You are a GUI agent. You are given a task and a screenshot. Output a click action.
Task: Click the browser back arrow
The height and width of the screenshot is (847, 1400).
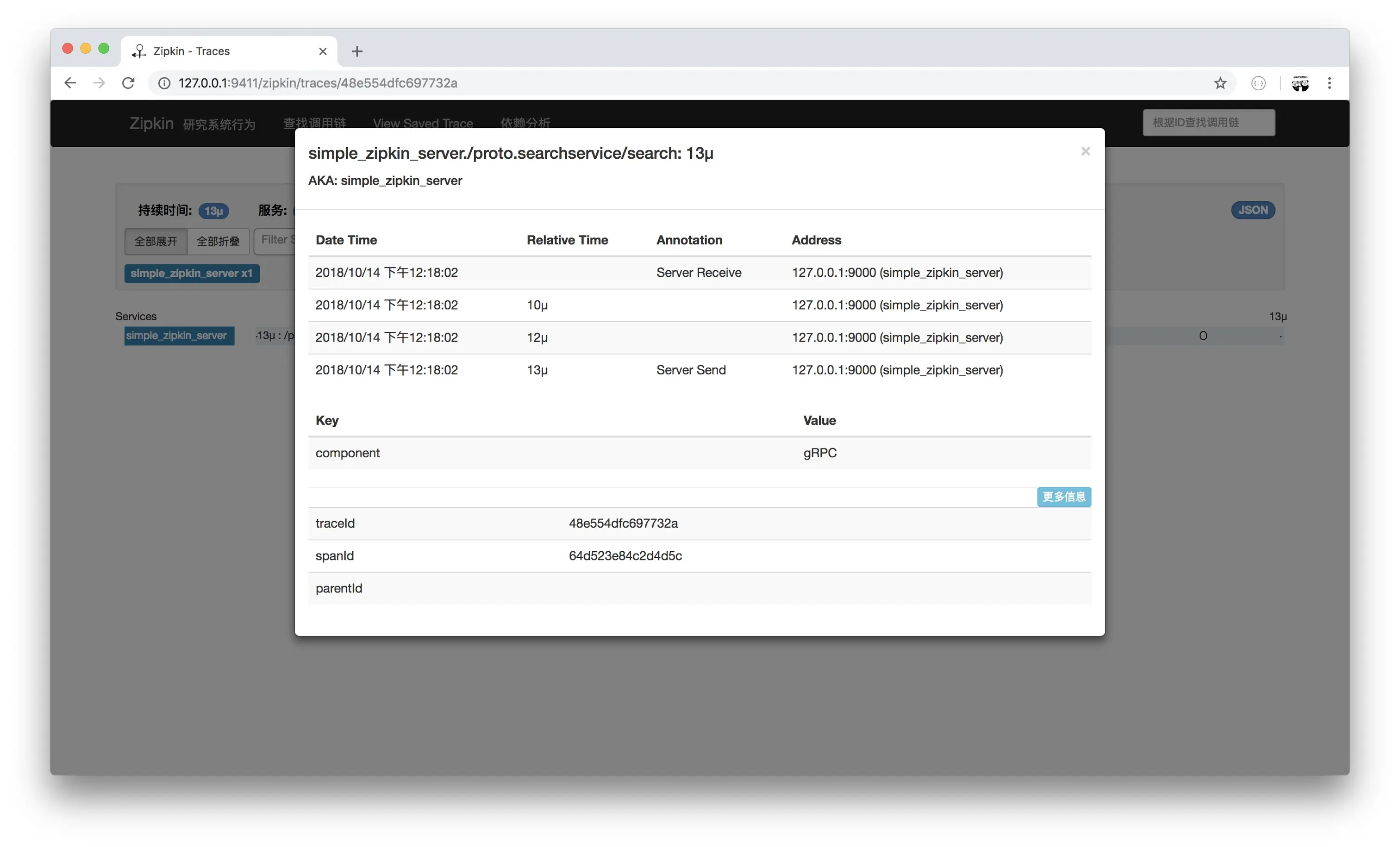(x=70, y=83)
